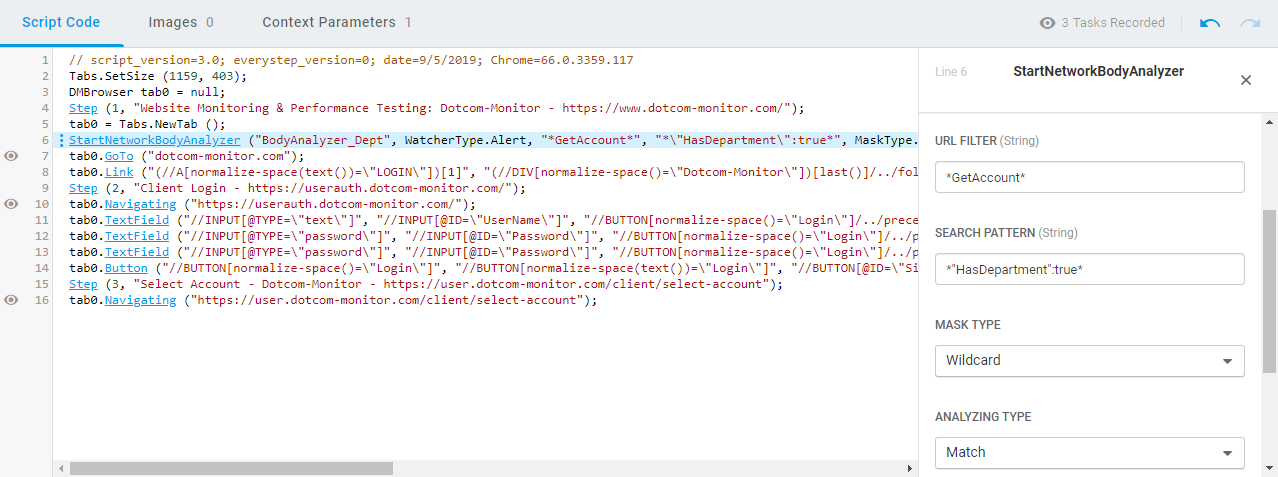Screen dimensions: 1278x477
Task: Toggle eye icon on line 16
Action: pyautogui.click(x=11, y=300)
